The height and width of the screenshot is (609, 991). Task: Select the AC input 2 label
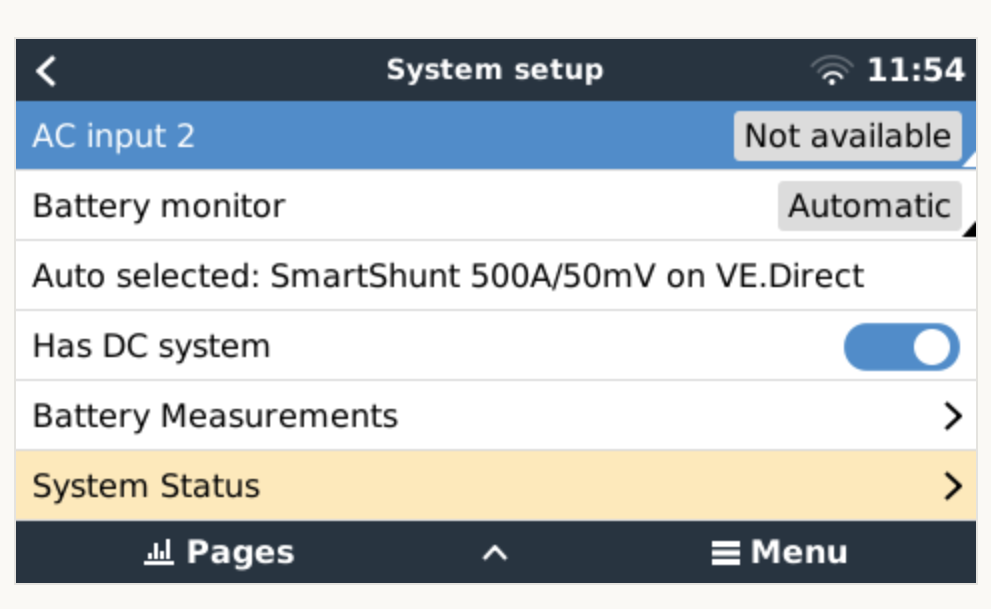(113, 136)
